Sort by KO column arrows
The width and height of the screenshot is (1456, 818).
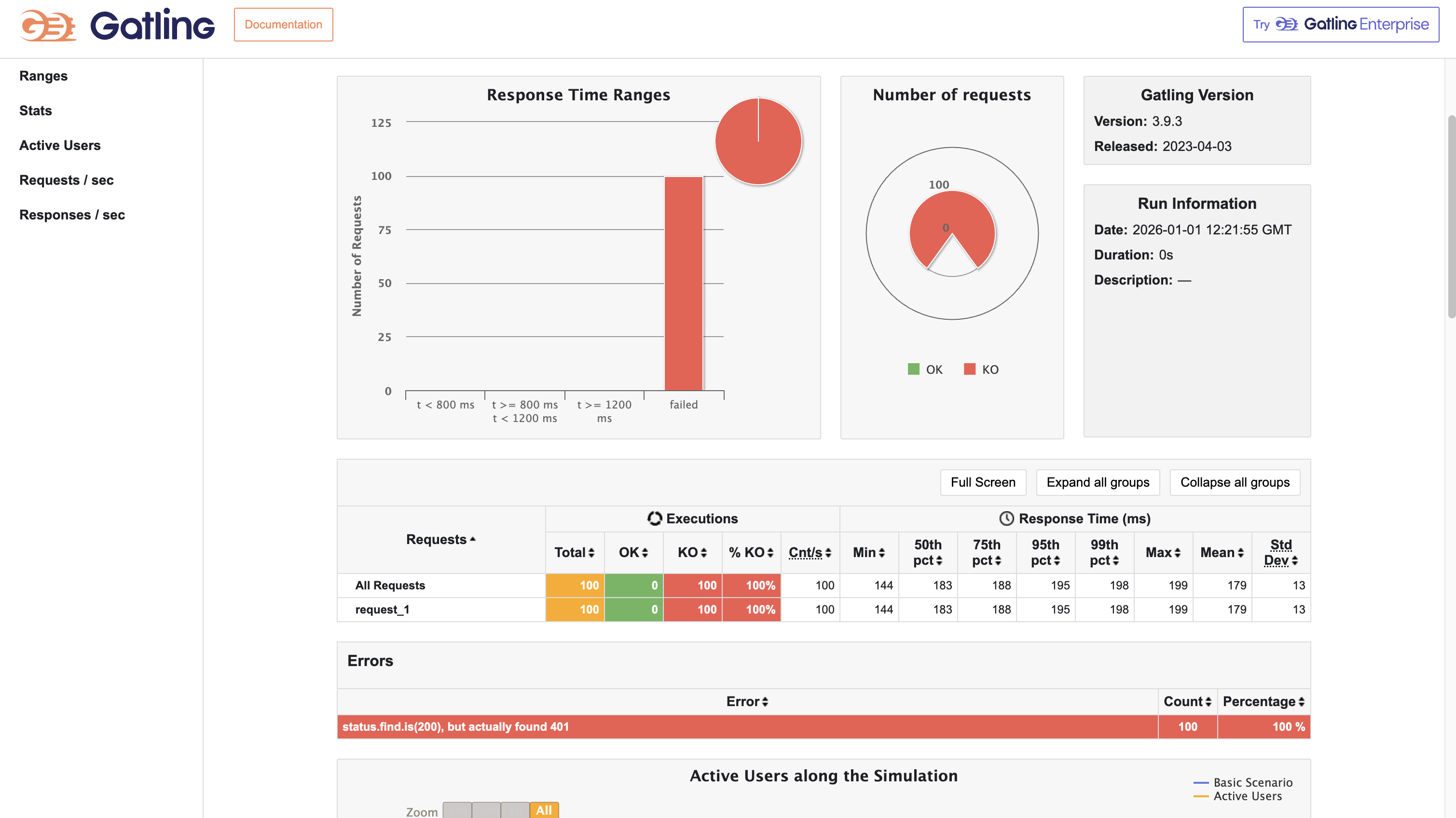pyautogui.click(x=704, y=553)
